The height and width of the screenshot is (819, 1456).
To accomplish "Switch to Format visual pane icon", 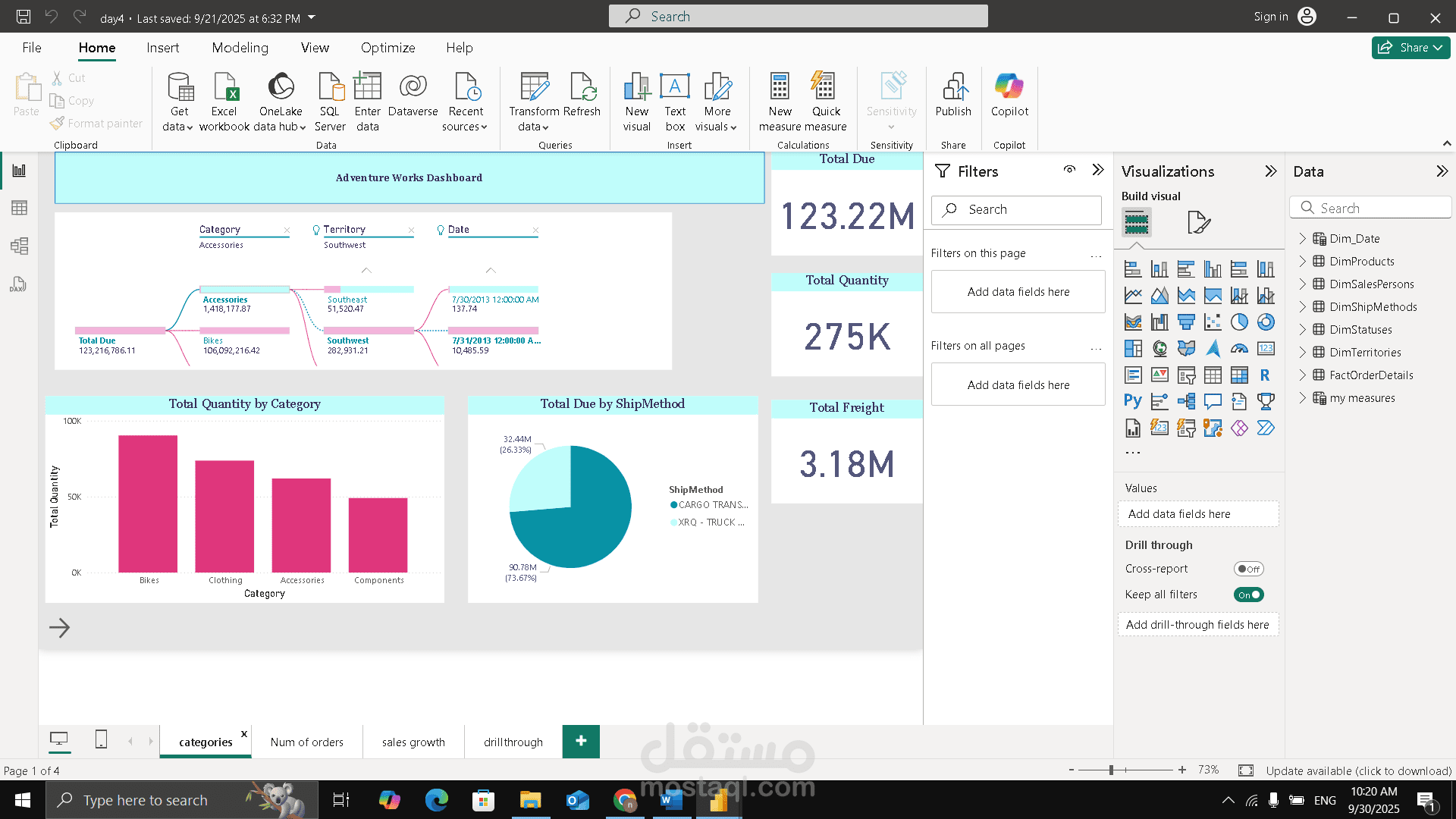I will point(1198,222).
